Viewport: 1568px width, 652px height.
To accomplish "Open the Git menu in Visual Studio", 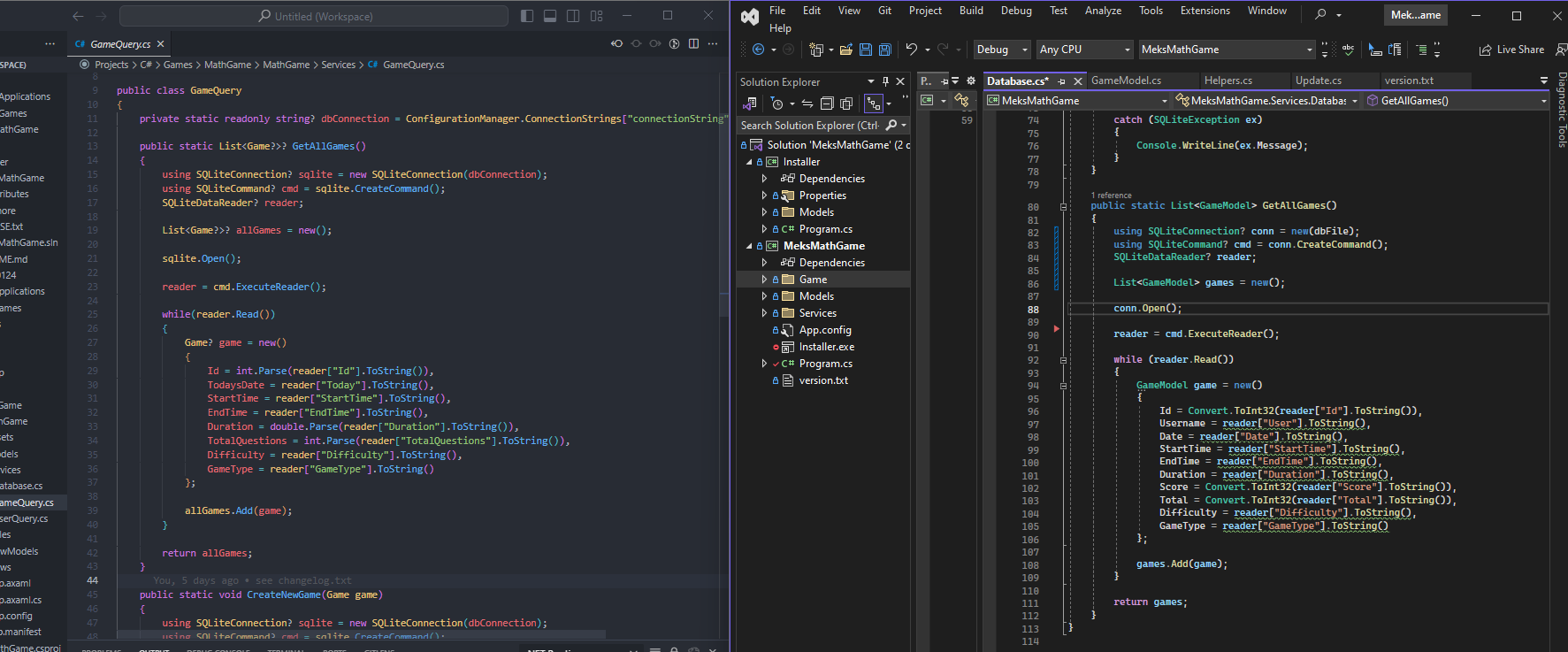I will (884, 11).
